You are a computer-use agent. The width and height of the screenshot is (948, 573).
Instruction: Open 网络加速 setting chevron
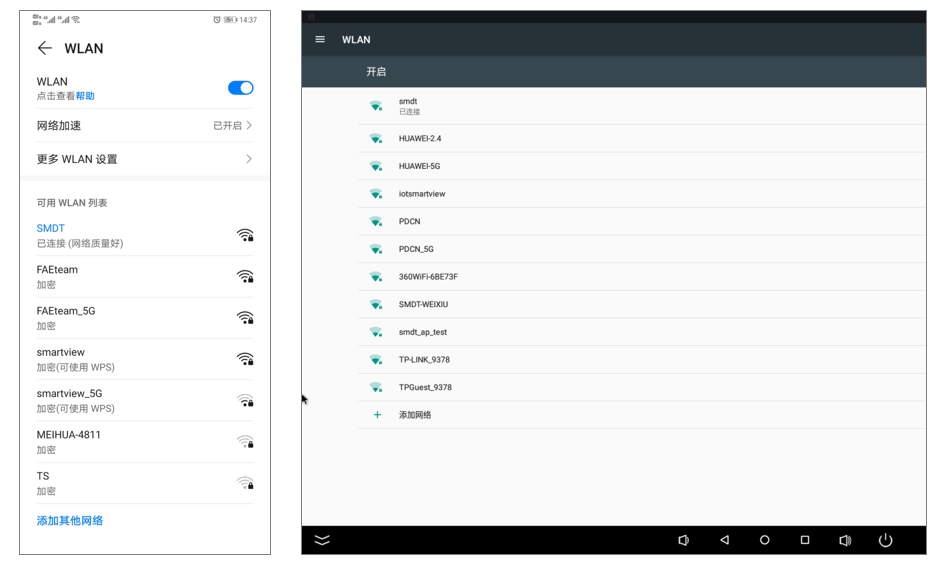click(x=249, y=125)
